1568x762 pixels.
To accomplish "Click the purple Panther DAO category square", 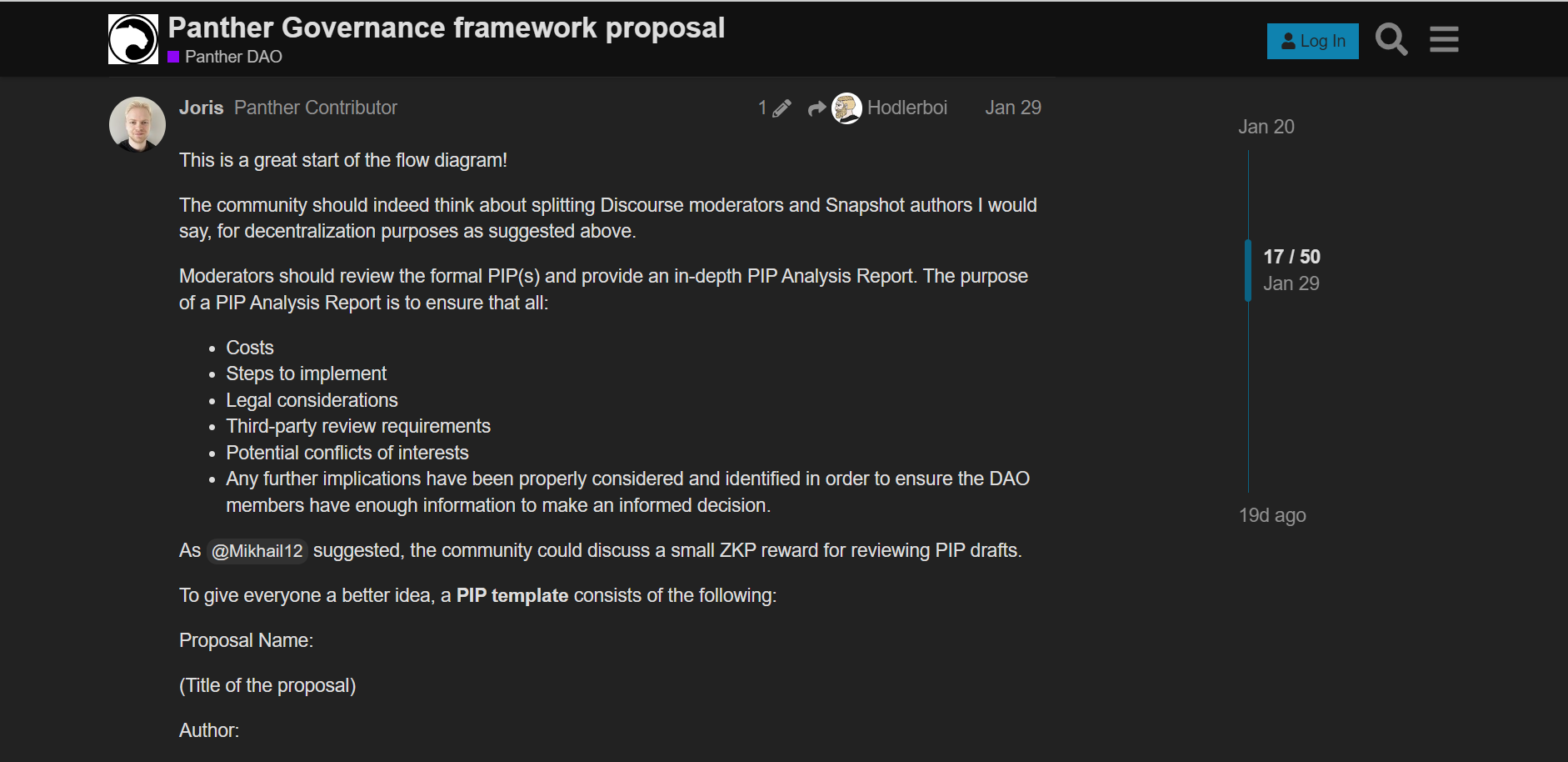I will 173,57.
